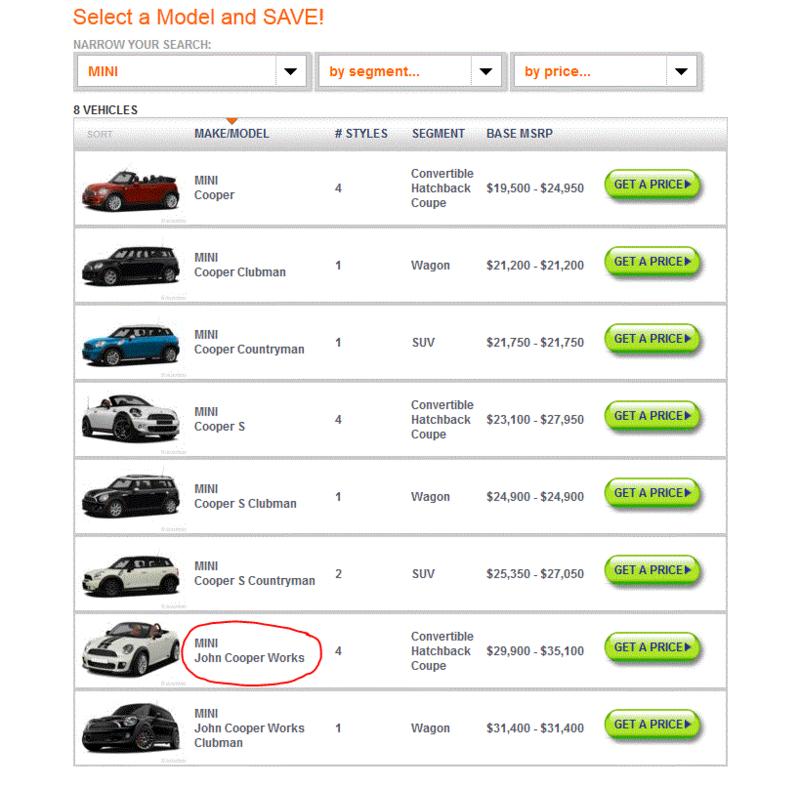Get a price for Cooper Clubman
The height and width of the screenshot is (789, 800).
652,262
